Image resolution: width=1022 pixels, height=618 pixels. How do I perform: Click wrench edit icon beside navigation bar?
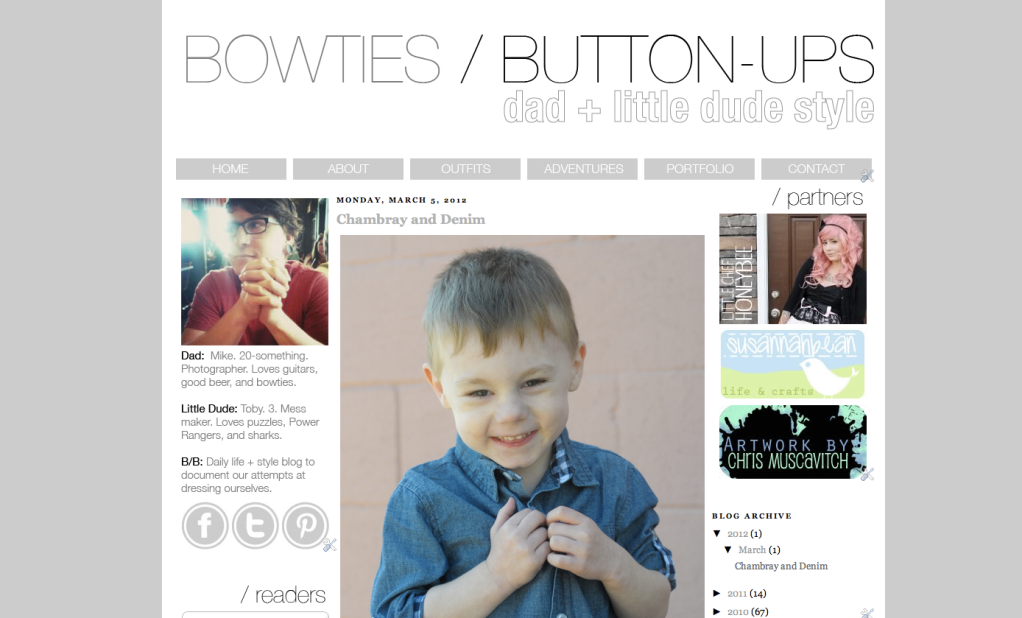pyautogui.click(x=867, y=175)
